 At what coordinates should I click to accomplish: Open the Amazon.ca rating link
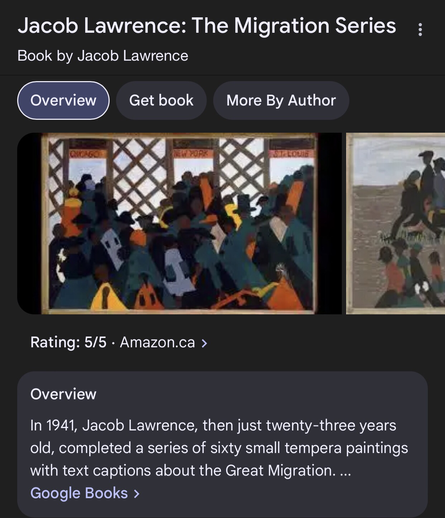click(x=157, y=342)
